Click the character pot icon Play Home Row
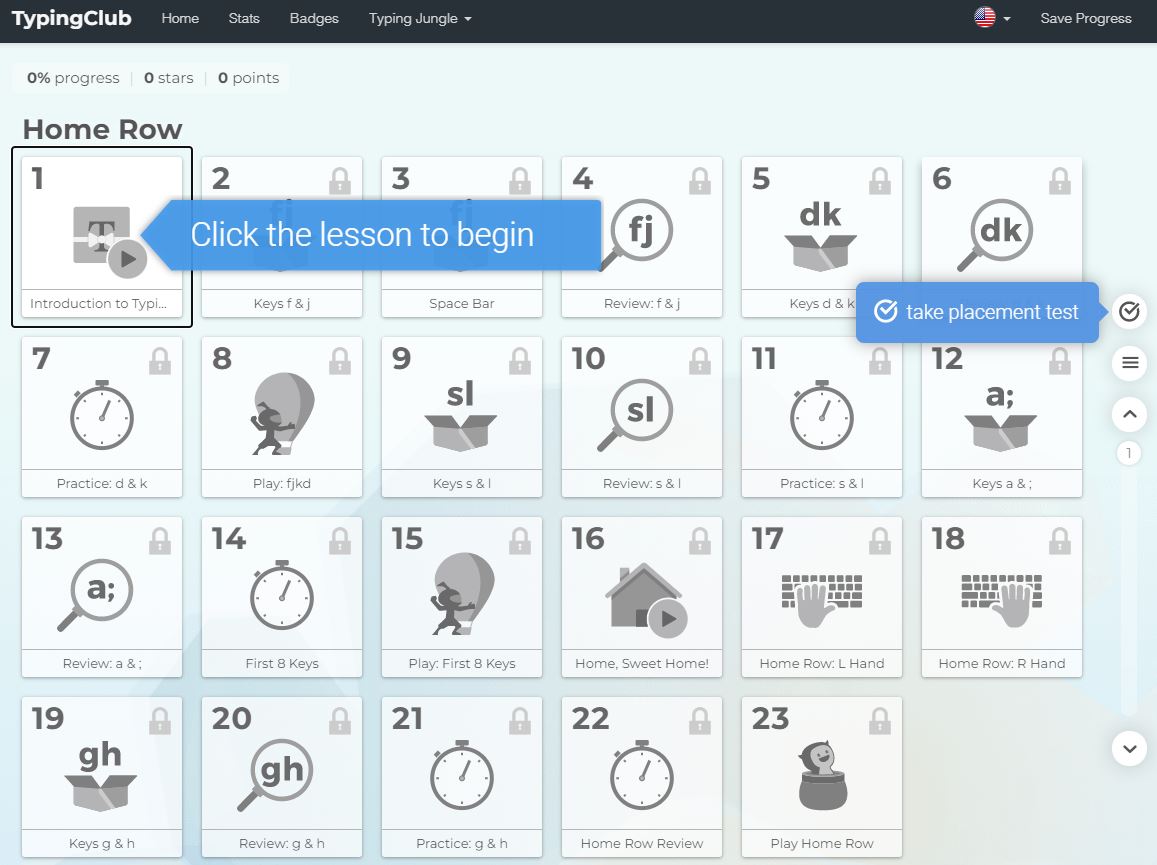This screenshot has height=865, width=1157. click(x=822, y=776)
